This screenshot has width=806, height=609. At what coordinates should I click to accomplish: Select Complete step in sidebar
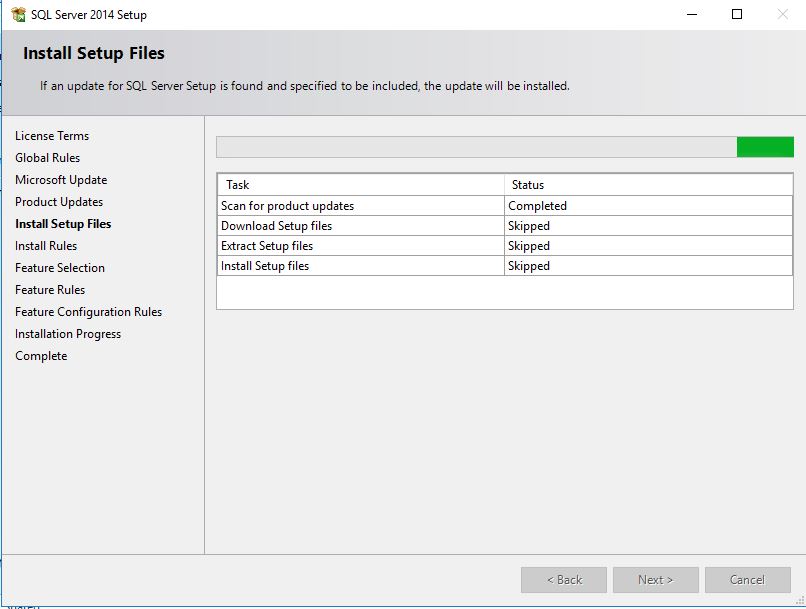point(41,356)
